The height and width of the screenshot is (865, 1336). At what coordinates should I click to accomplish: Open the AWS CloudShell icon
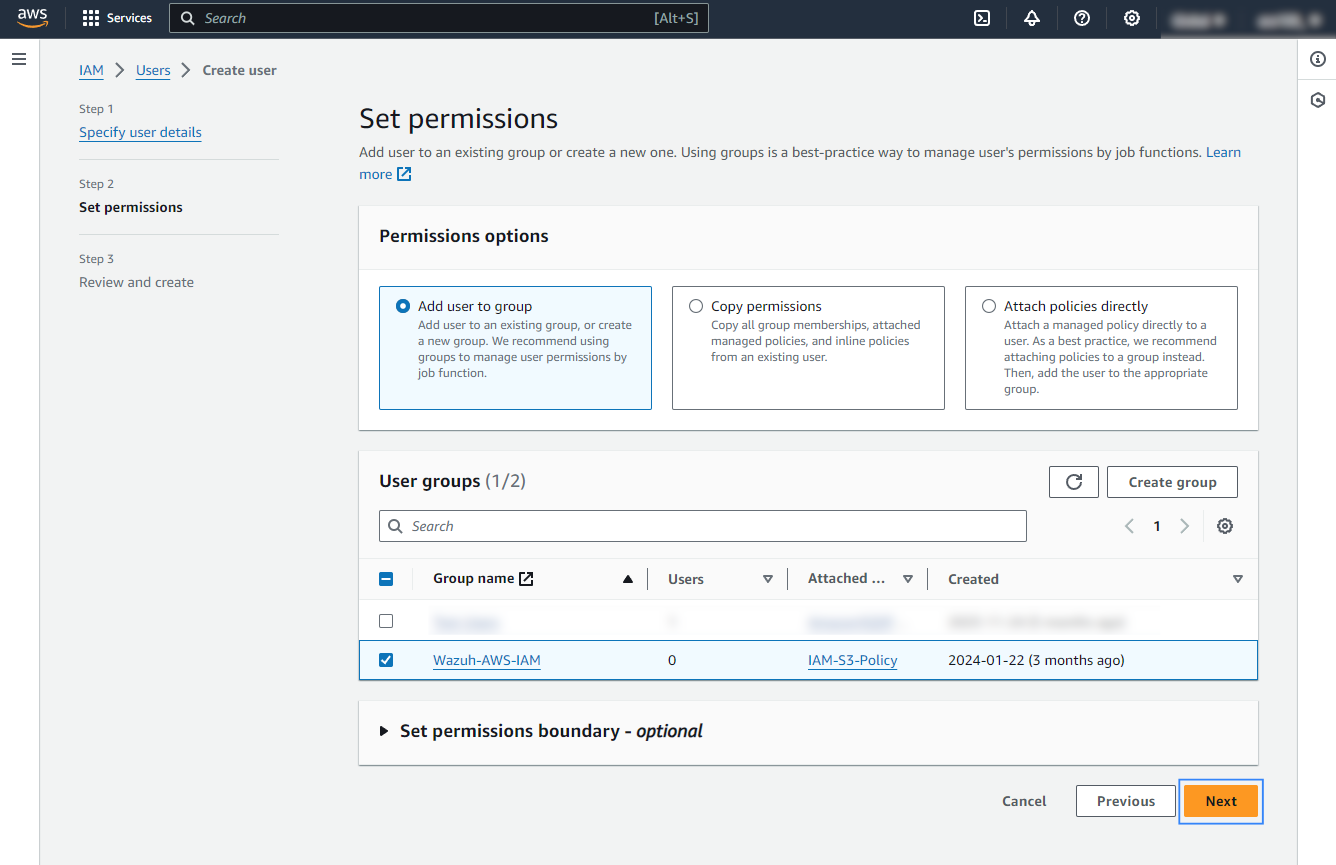(982, 18)
